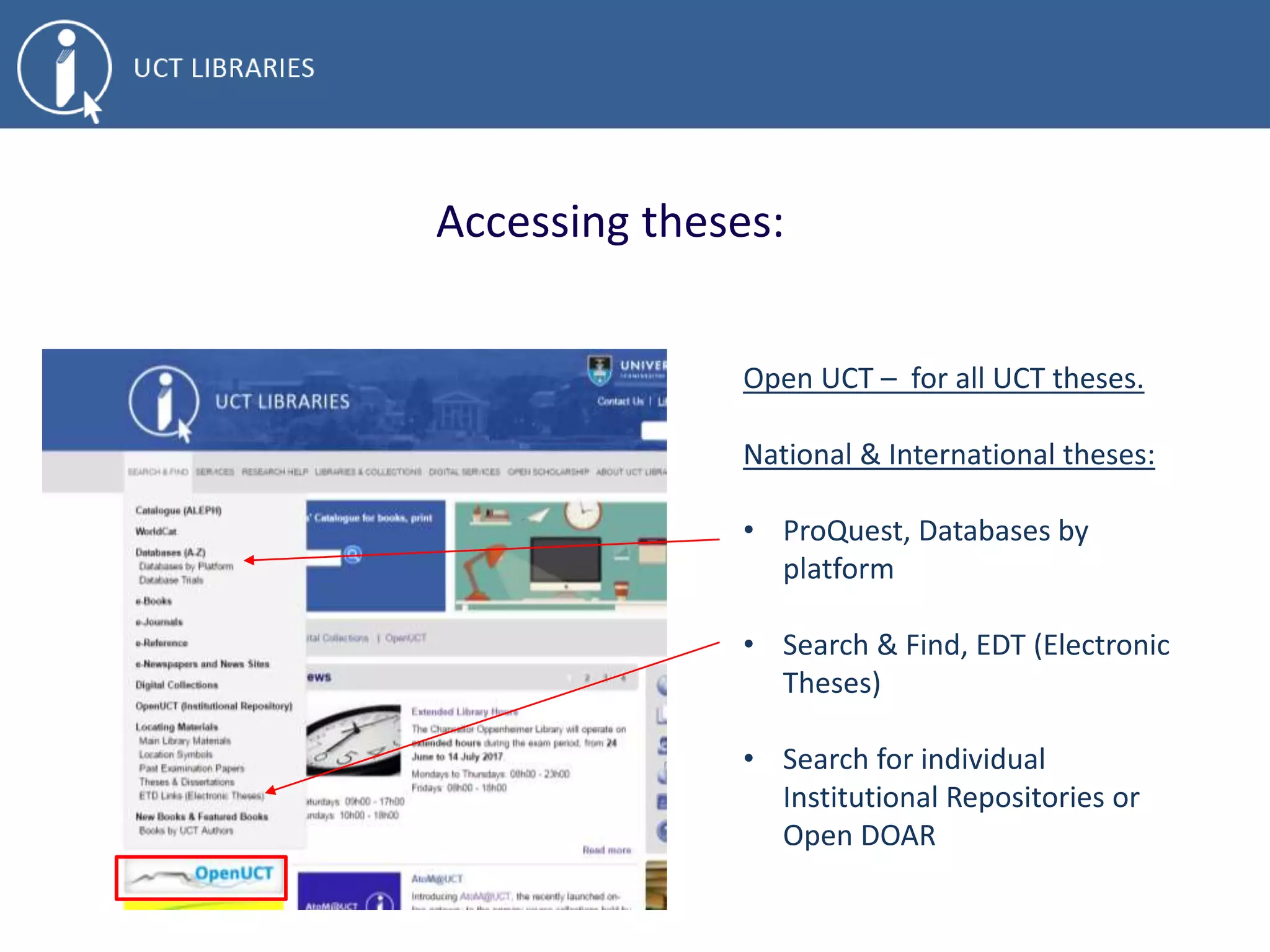Viewport: 1270px width, 952px height.
Task: Open the Open Scholarship menu
Action: pos(548,472)
